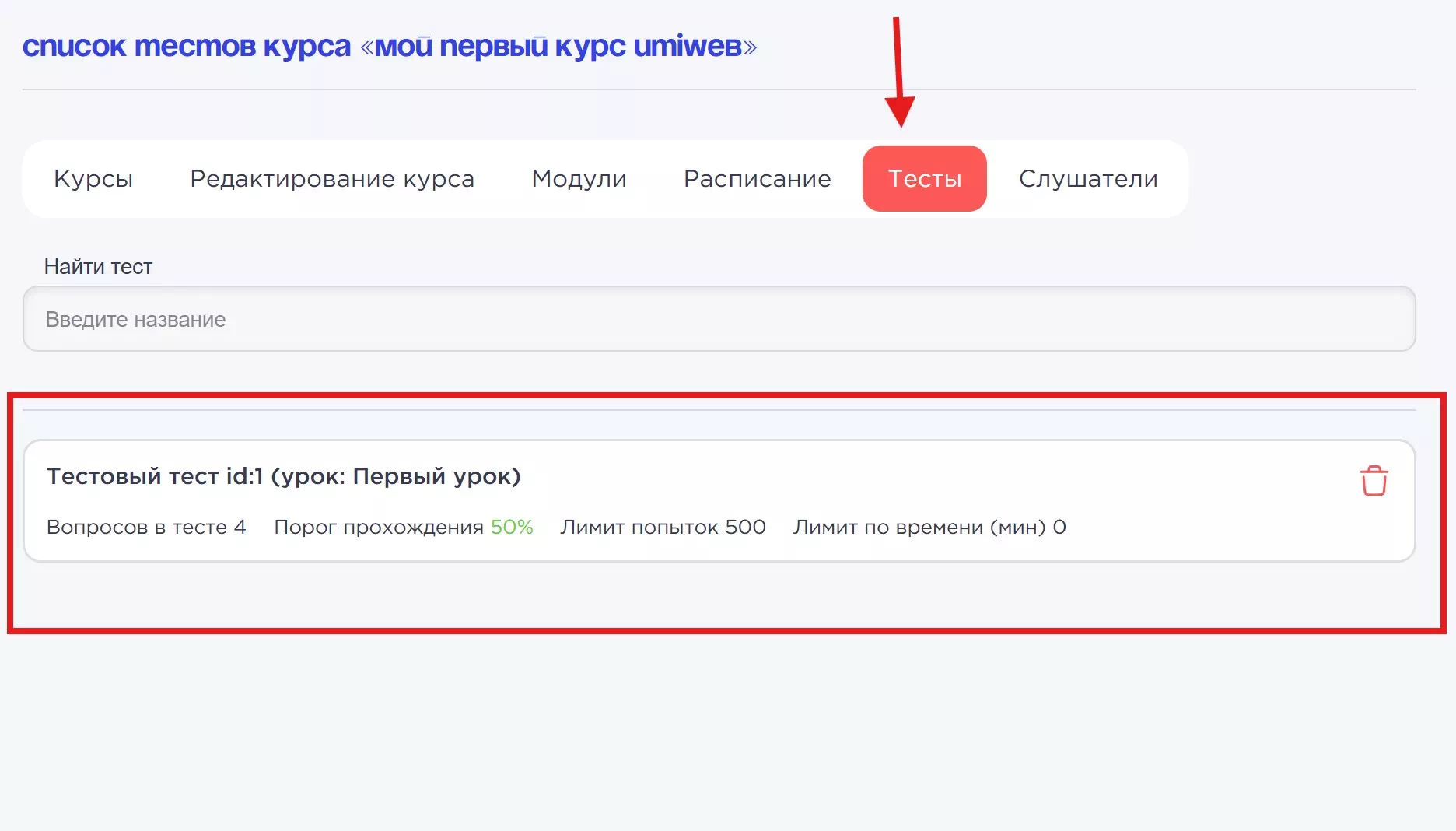Open the Слушатели tab
Screen dimensions: 1456x831
coord(1088,179)
